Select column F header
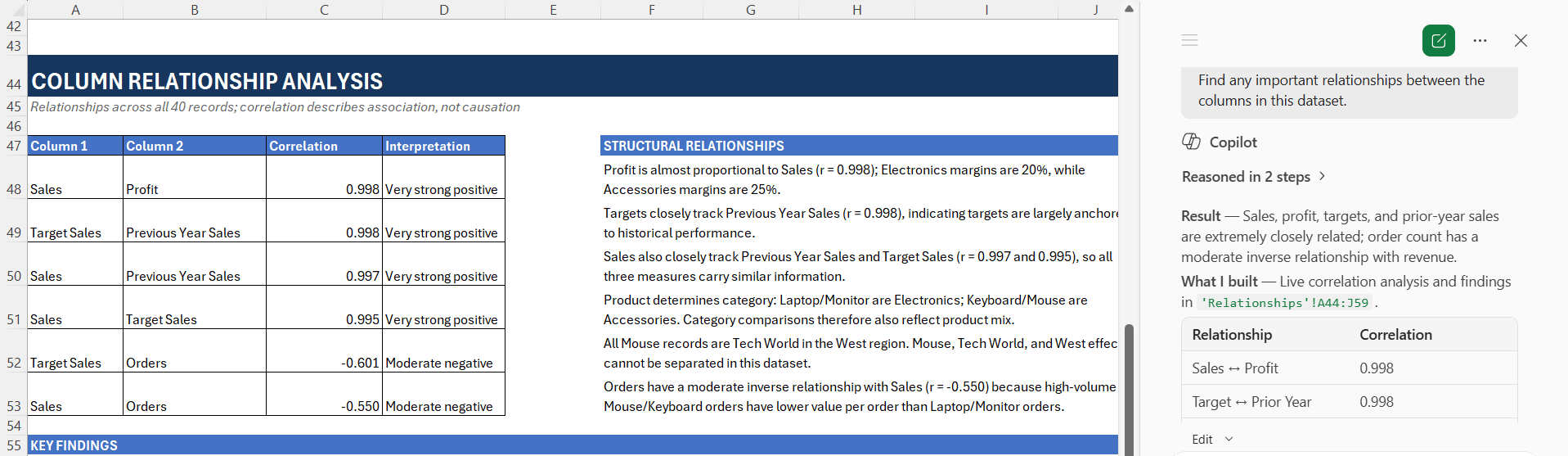This screenshot has height=456, width=1568. click(652, 10)
